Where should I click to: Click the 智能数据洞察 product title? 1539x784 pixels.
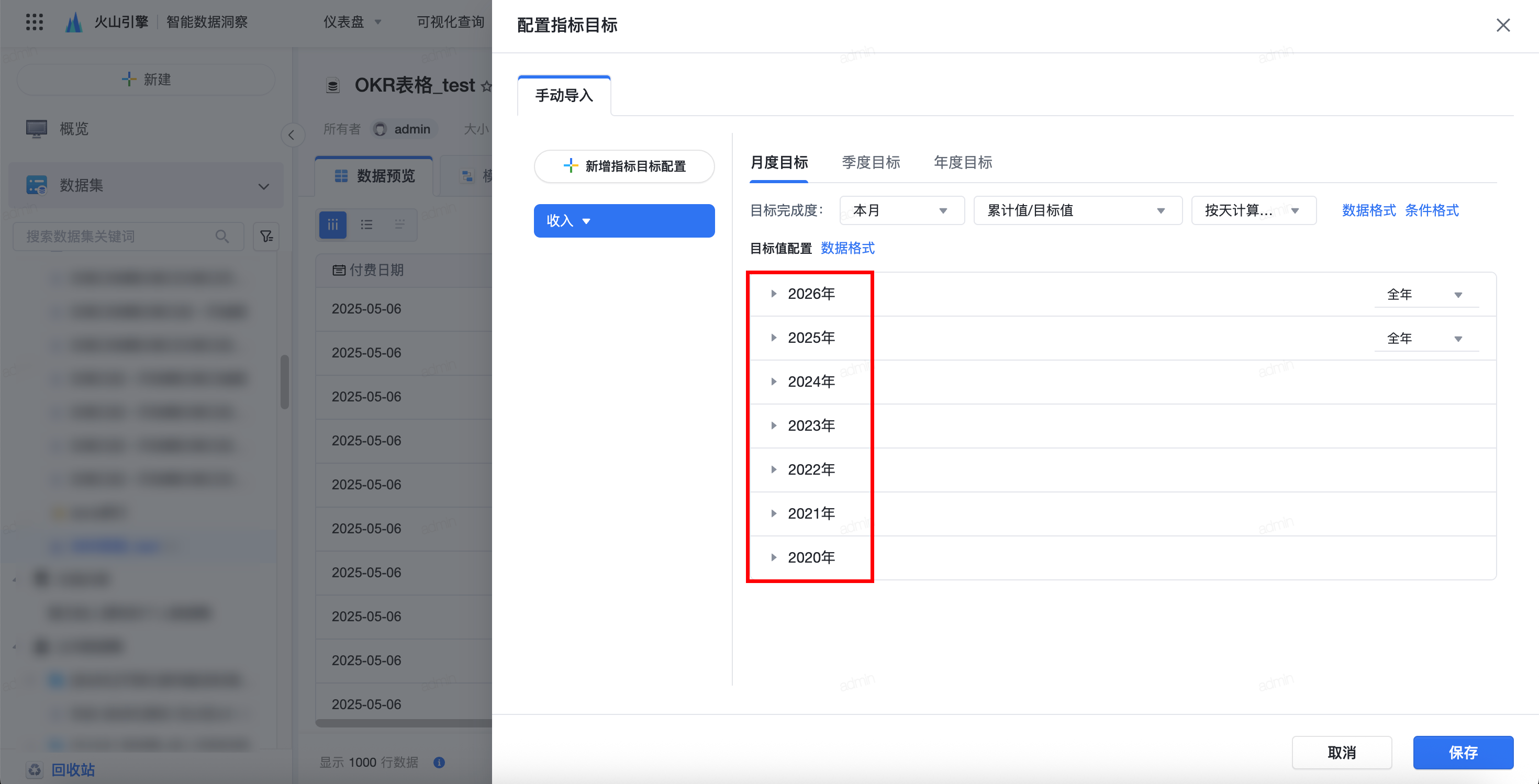tap(207, 22)
